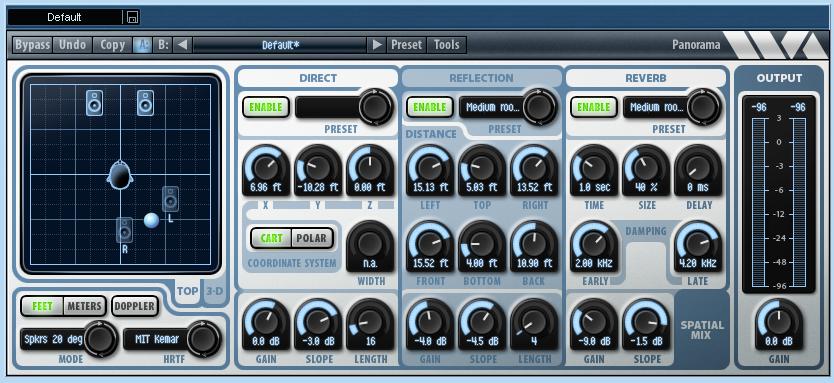Viewport: 834px width, 383px height.
Task: Click the Undo button
Action: (x=72, y=45)
